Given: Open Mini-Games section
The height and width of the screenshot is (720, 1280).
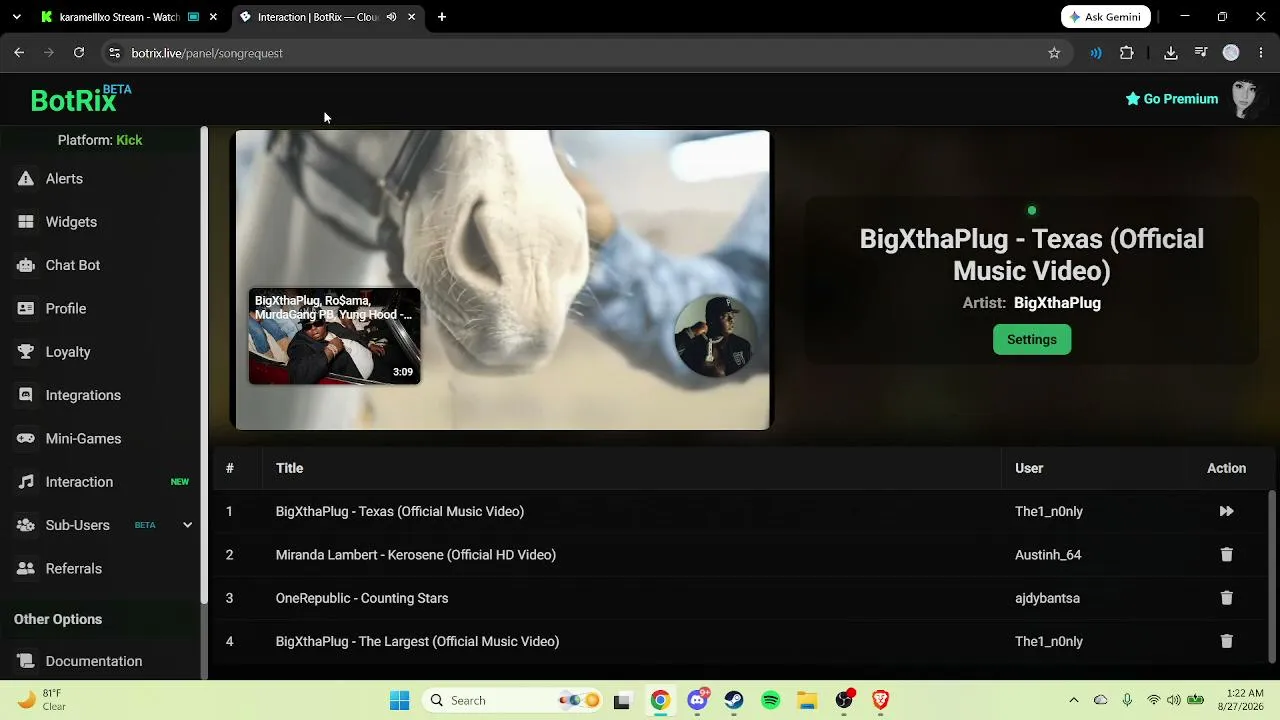Looking at the screenshot, I should coord(83,439).
